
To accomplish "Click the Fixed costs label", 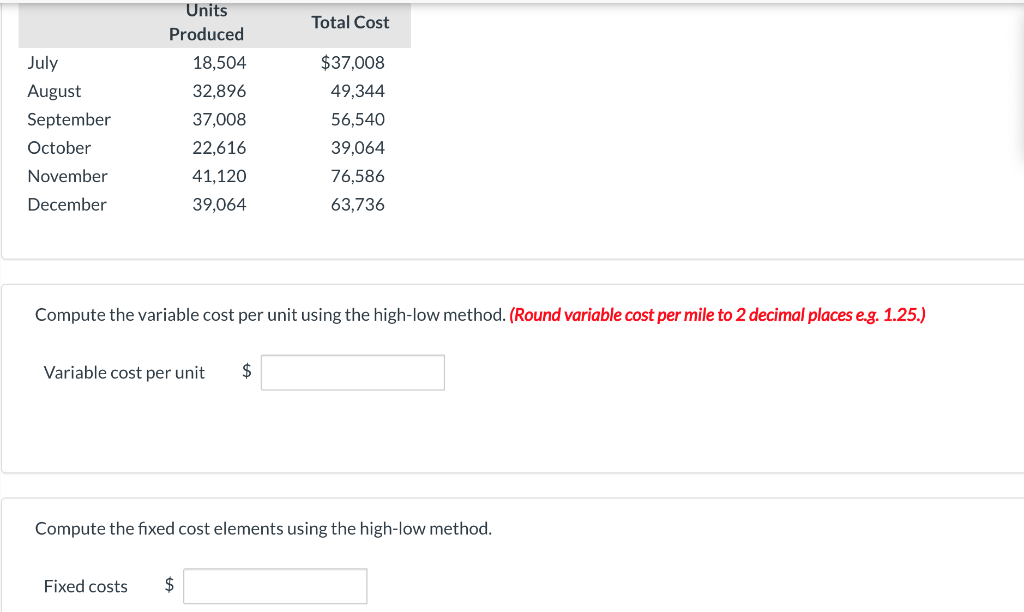I will coord(85,586).
